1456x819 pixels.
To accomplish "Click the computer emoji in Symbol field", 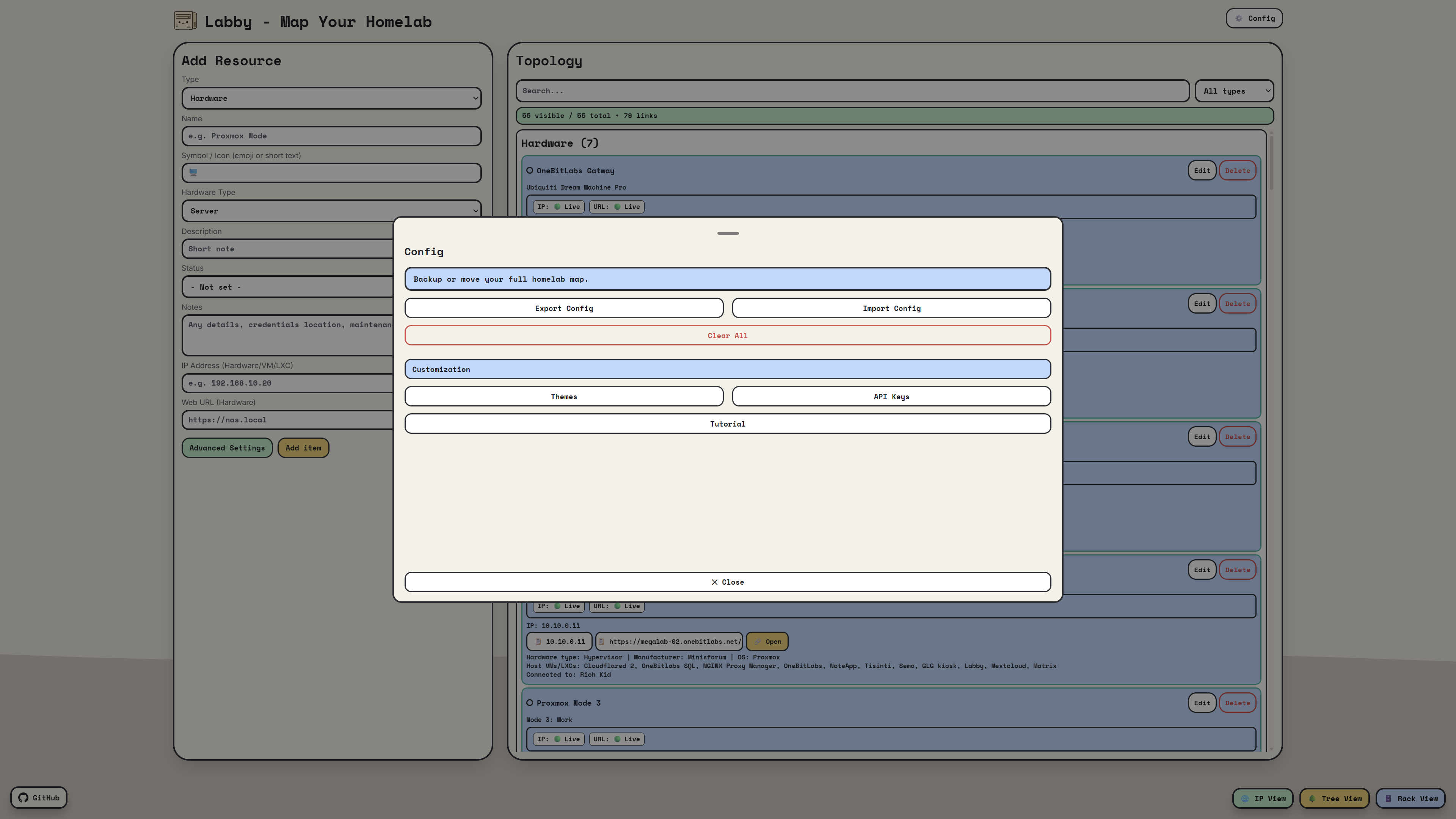I will click(x=193, y=173).
